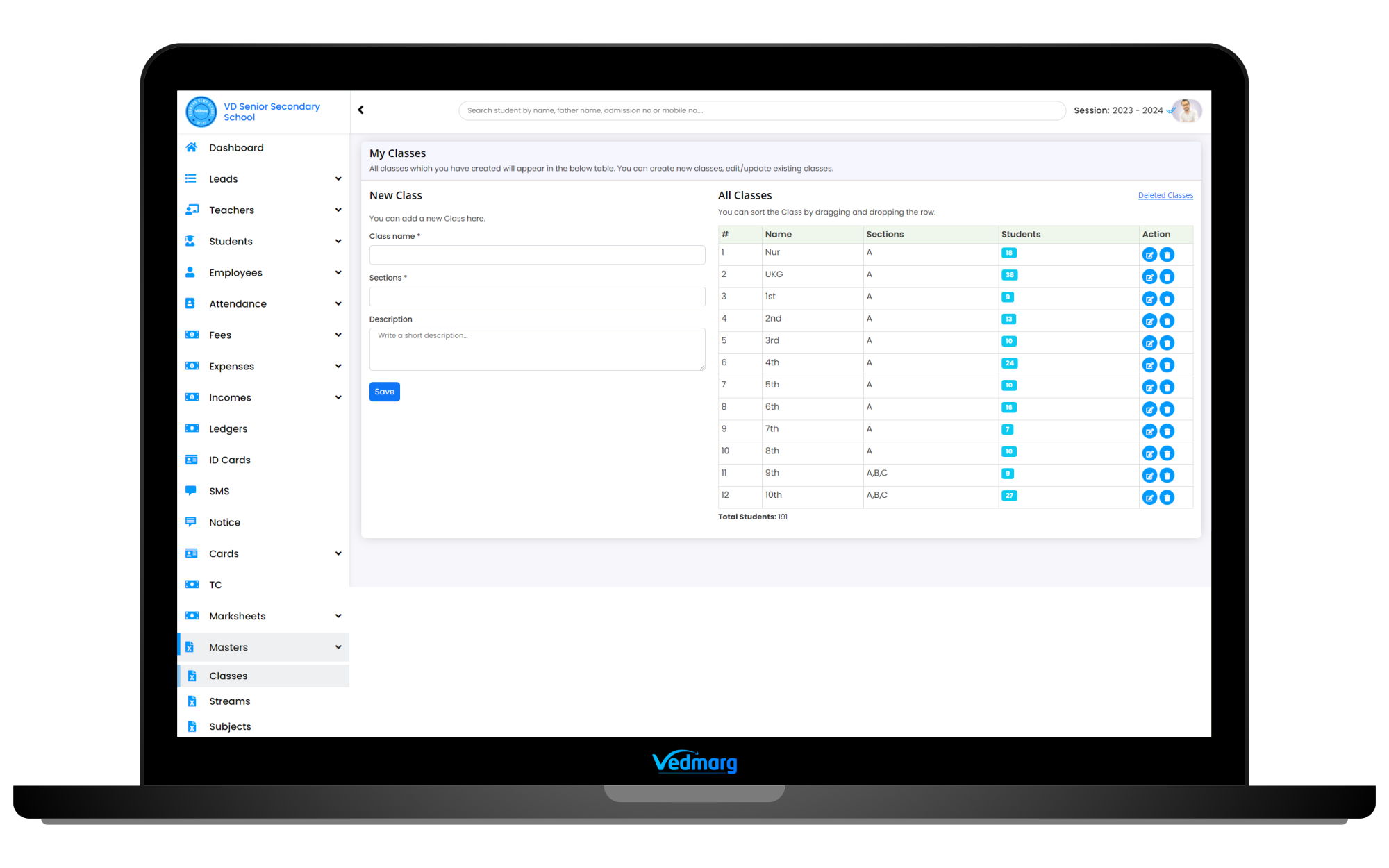
Task: Open the Streams submenu item
Action: (229, 701)
